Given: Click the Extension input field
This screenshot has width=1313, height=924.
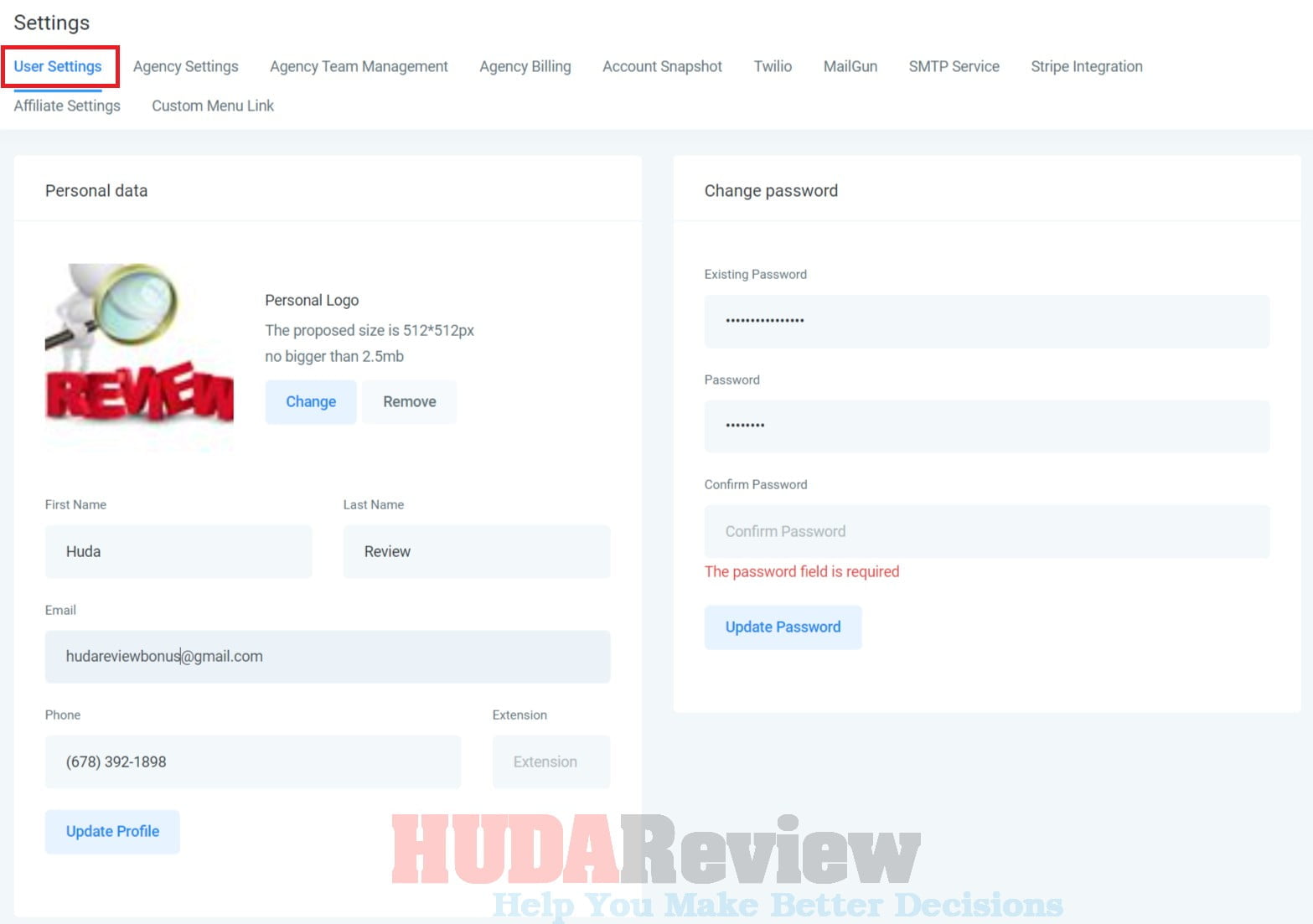Looking at the screenshot, I should [x=551, y=761].
